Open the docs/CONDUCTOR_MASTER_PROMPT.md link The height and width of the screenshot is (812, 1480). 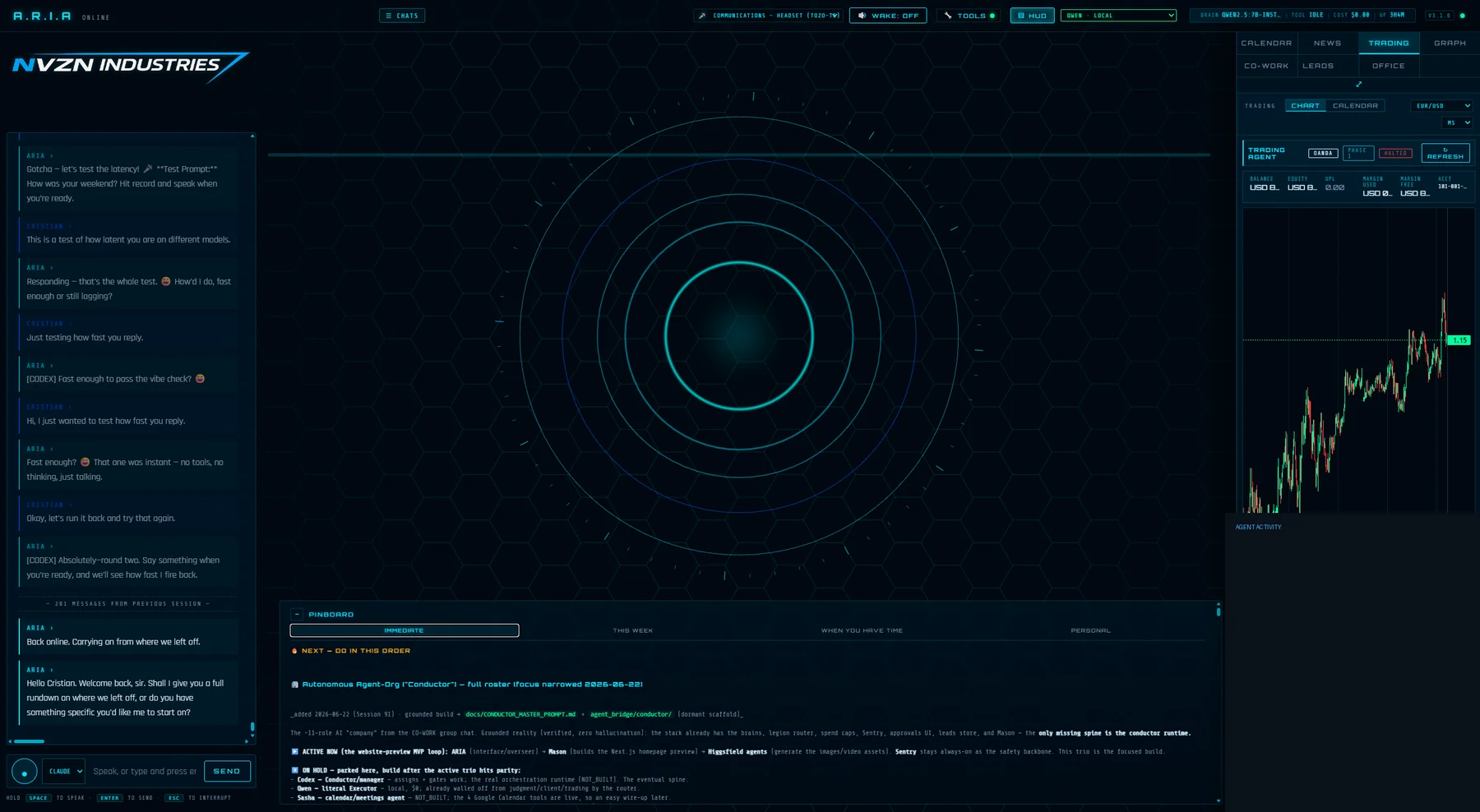520,714
